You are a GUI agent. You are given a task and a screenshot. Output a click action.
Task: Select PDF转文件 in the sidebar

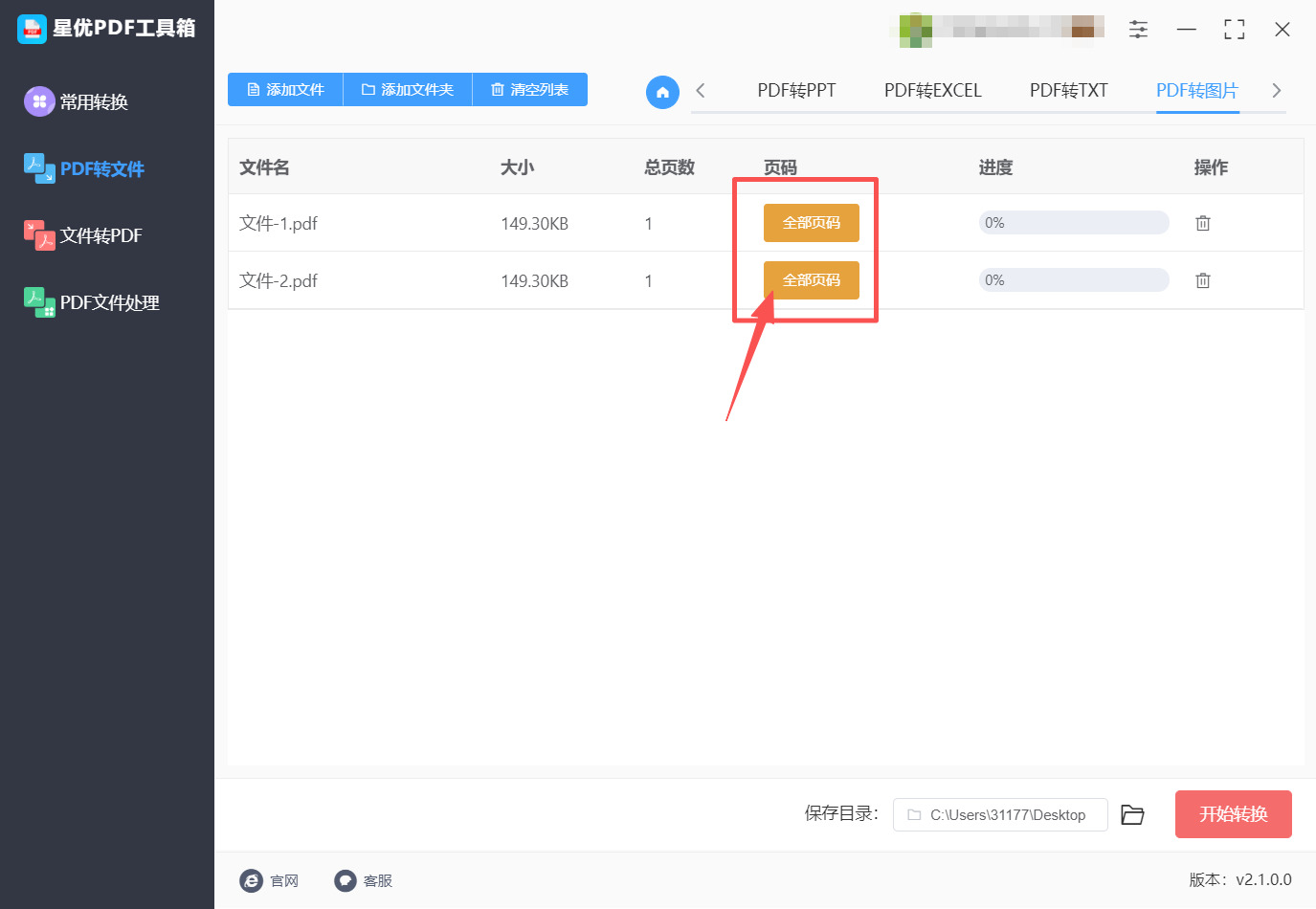pos(84,168)
